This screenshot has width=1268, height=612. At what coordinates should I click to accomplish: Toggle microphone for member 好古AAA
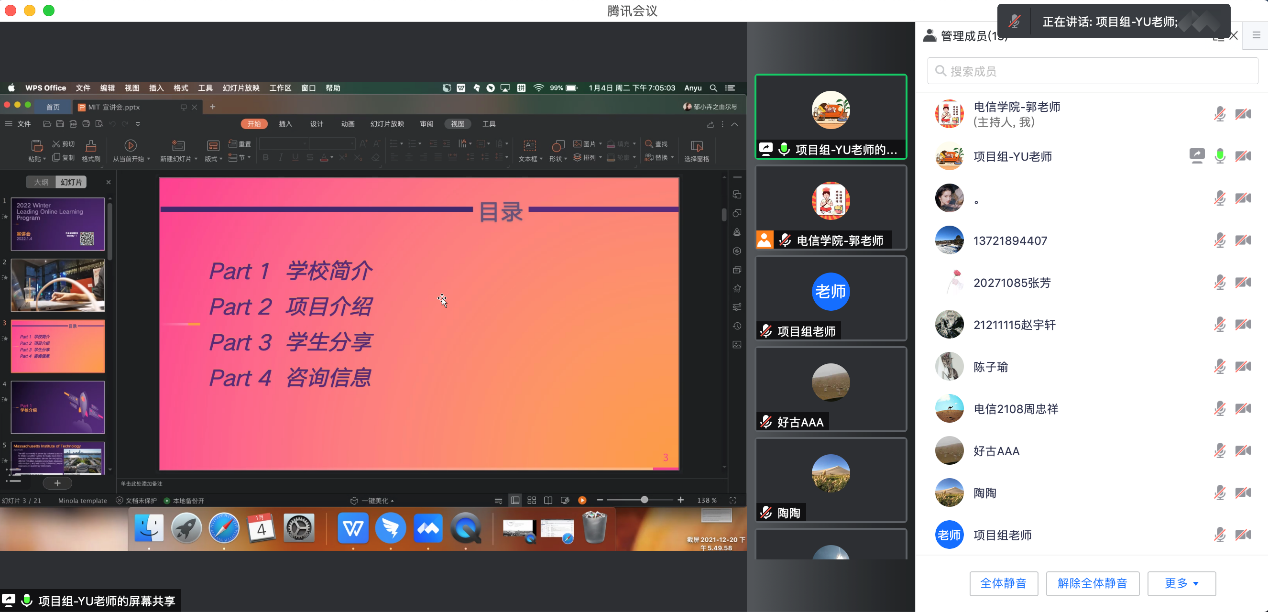1220,450
